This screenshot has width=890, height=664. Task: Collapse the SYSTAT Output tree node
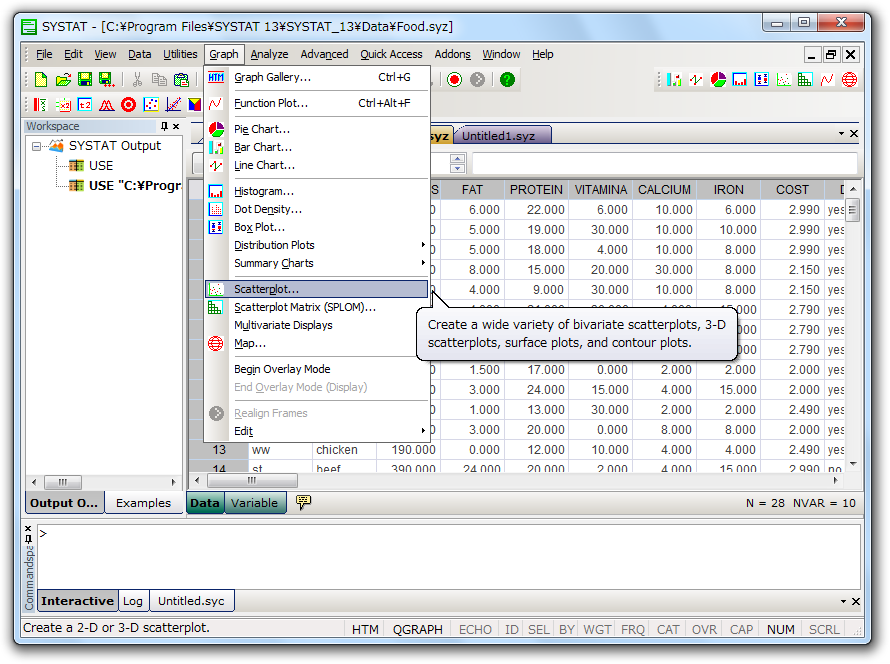(x=36, y=146)
